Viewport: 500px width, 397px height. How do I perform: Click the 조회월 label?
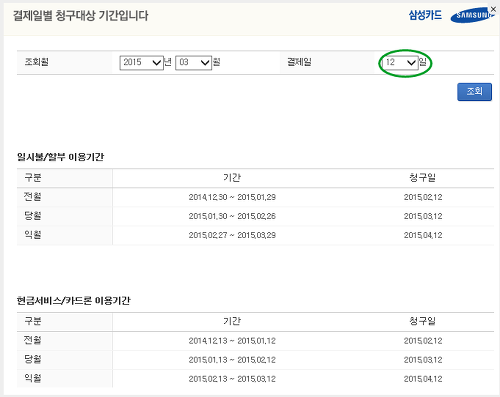tap(37, 62)
